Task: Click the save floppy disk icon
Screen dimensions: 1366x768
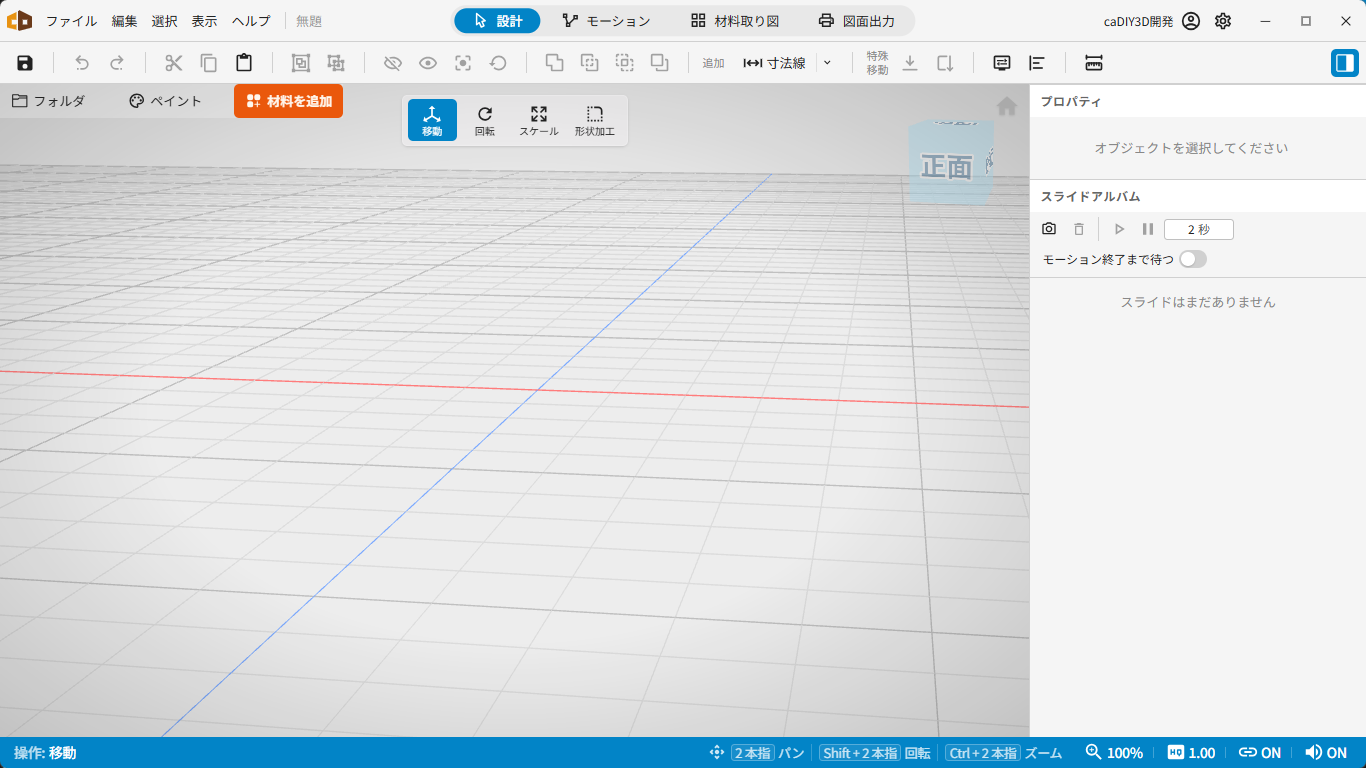Action: (x=25, y=63)
